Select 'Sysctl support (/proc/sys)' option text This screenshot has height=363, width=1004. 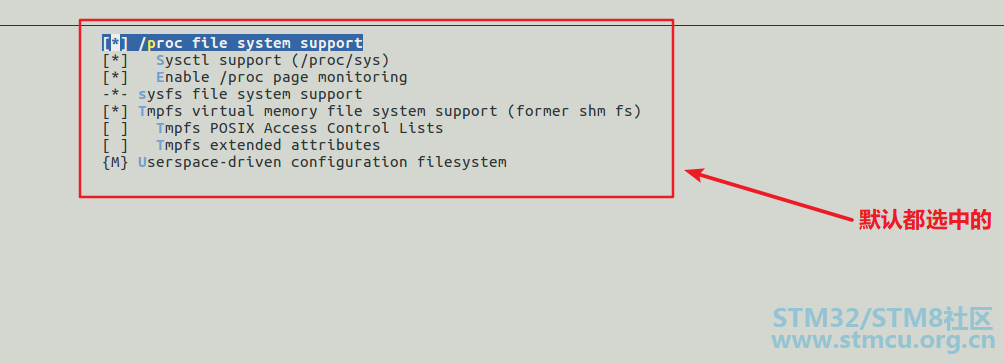click(x=273, y=60)
